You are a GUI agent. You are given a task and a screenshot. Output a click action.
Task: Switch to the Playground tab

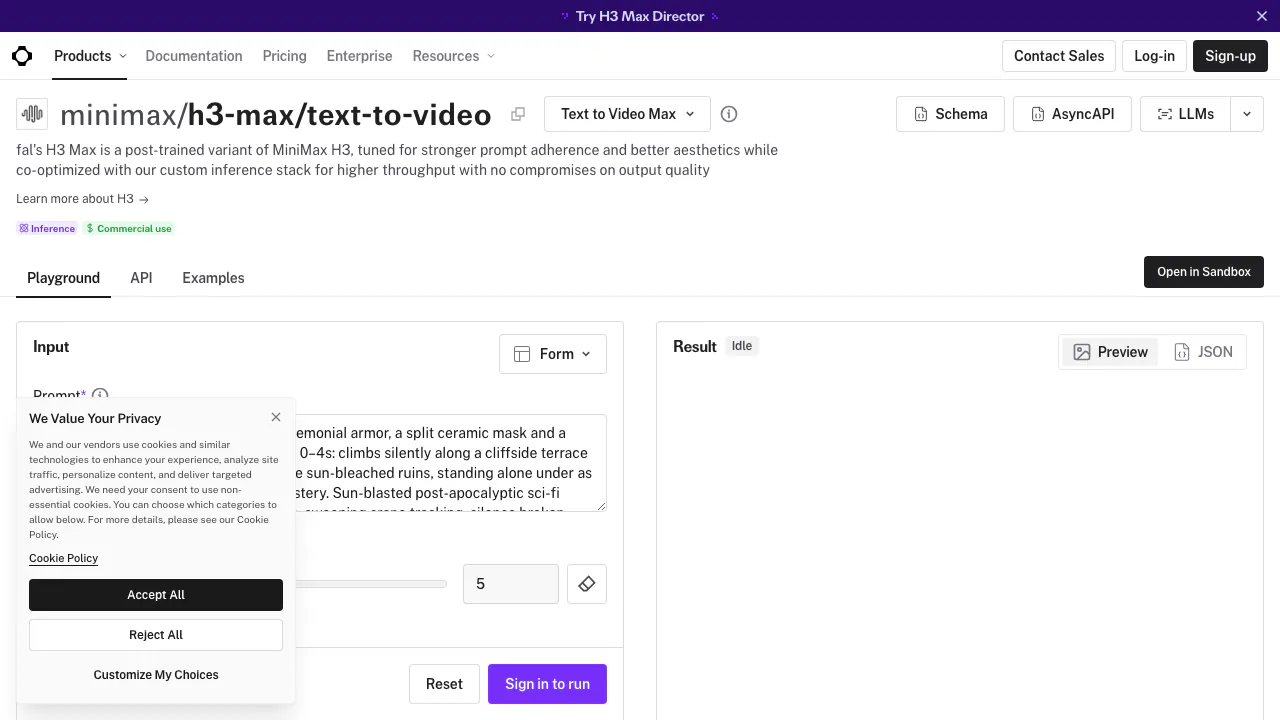[63, 278]
